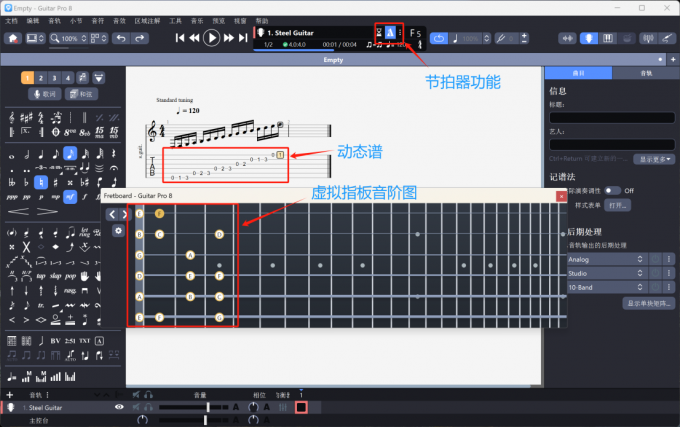This screenshot has width=680, height=427.
Task: Insert a chord diagram grid
Action: 12,341
